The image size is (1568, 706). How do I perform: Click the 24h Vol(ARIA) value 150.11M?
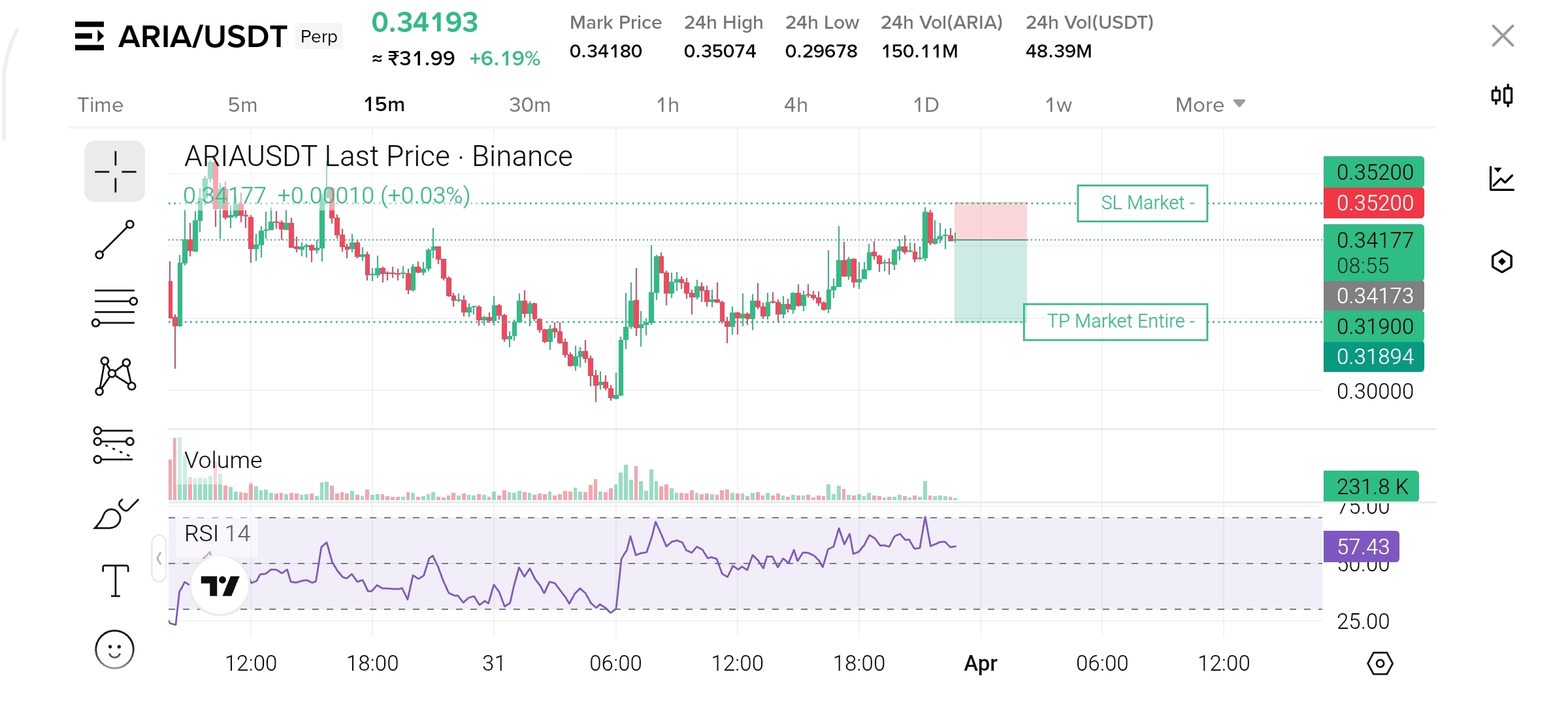(x=919, y=51)
